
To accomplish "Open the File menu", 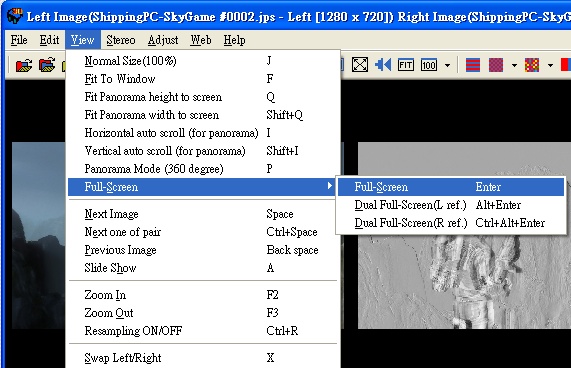I will [19, 40].
